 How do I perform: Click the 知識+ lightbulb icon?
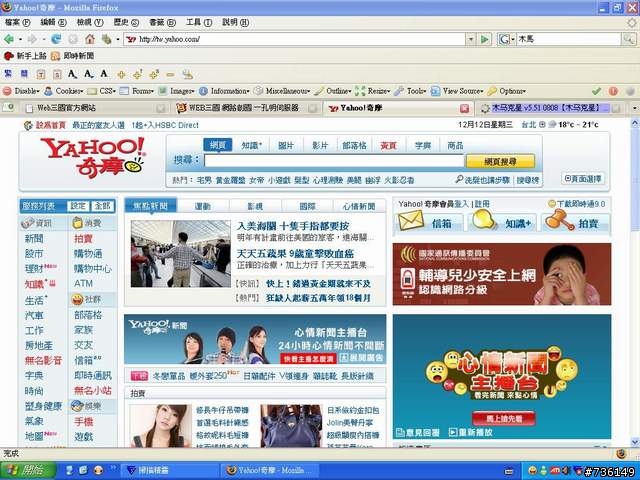483,220
